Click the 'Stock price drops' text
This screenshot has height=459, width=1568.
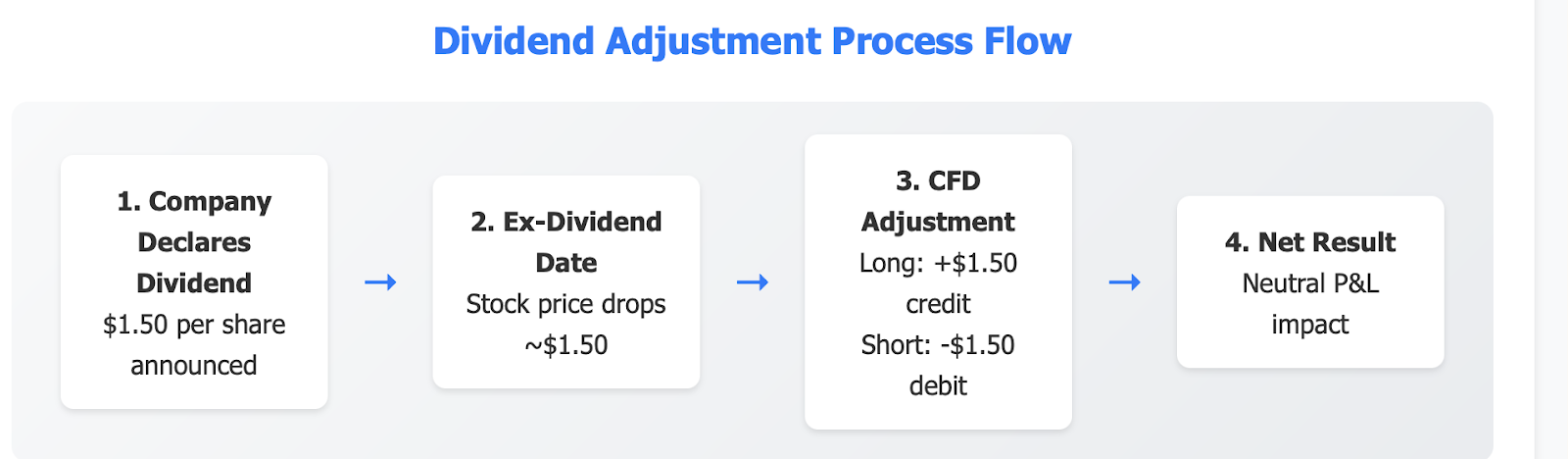pyautogui.click(x=566, y=304)
